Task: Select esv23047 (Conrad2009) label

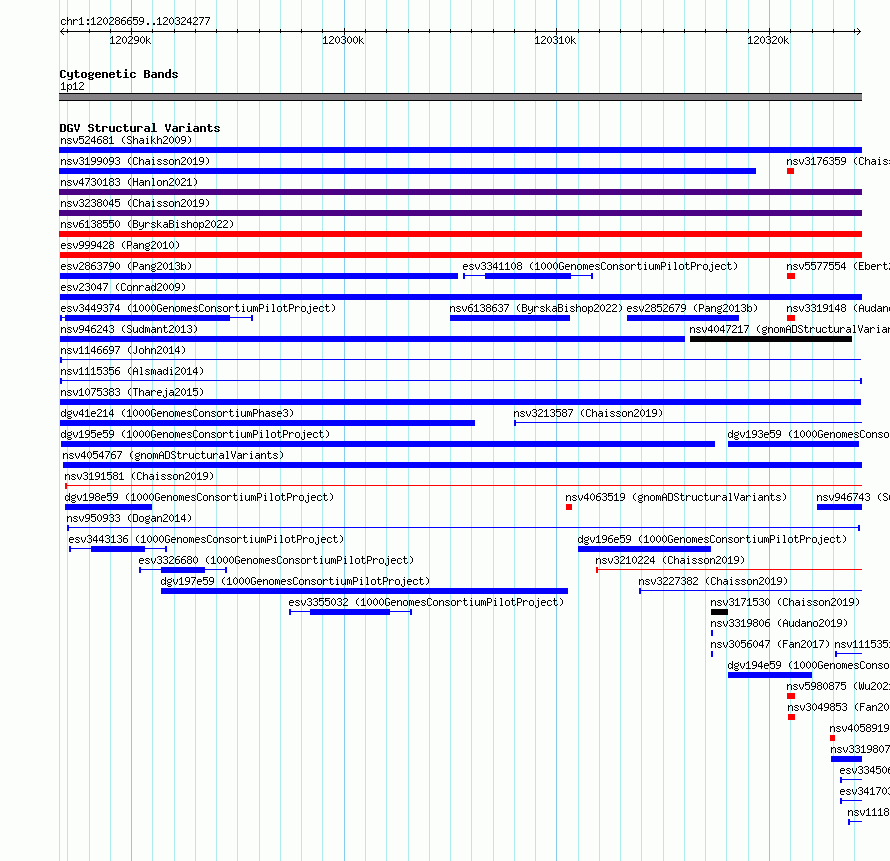Action: point(123,287)
